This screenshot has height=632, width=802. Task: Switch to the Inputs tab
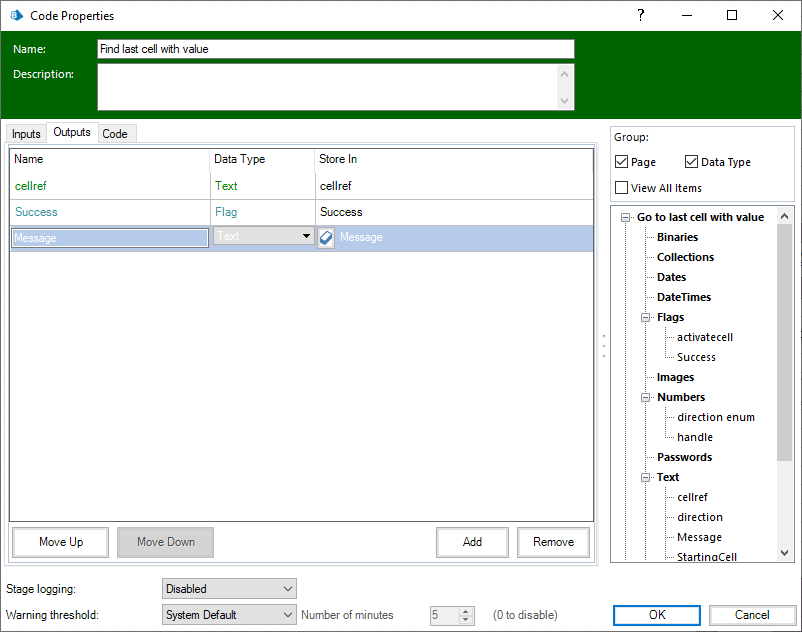click(x=26, y=134)
